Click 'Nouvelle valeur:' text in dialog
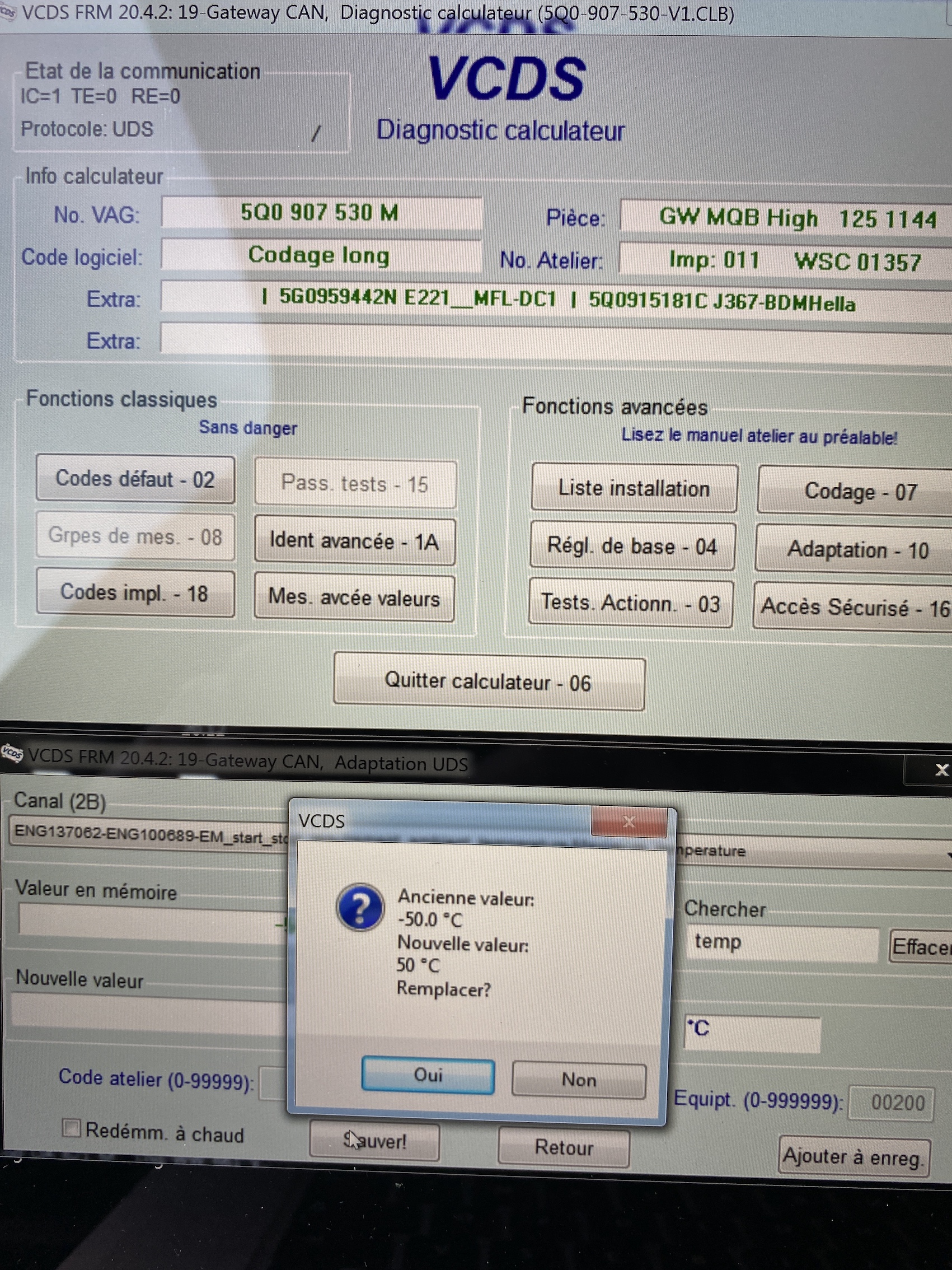Image resolution: width=952 pixels, height=1270 pixels. pos(463,944)
